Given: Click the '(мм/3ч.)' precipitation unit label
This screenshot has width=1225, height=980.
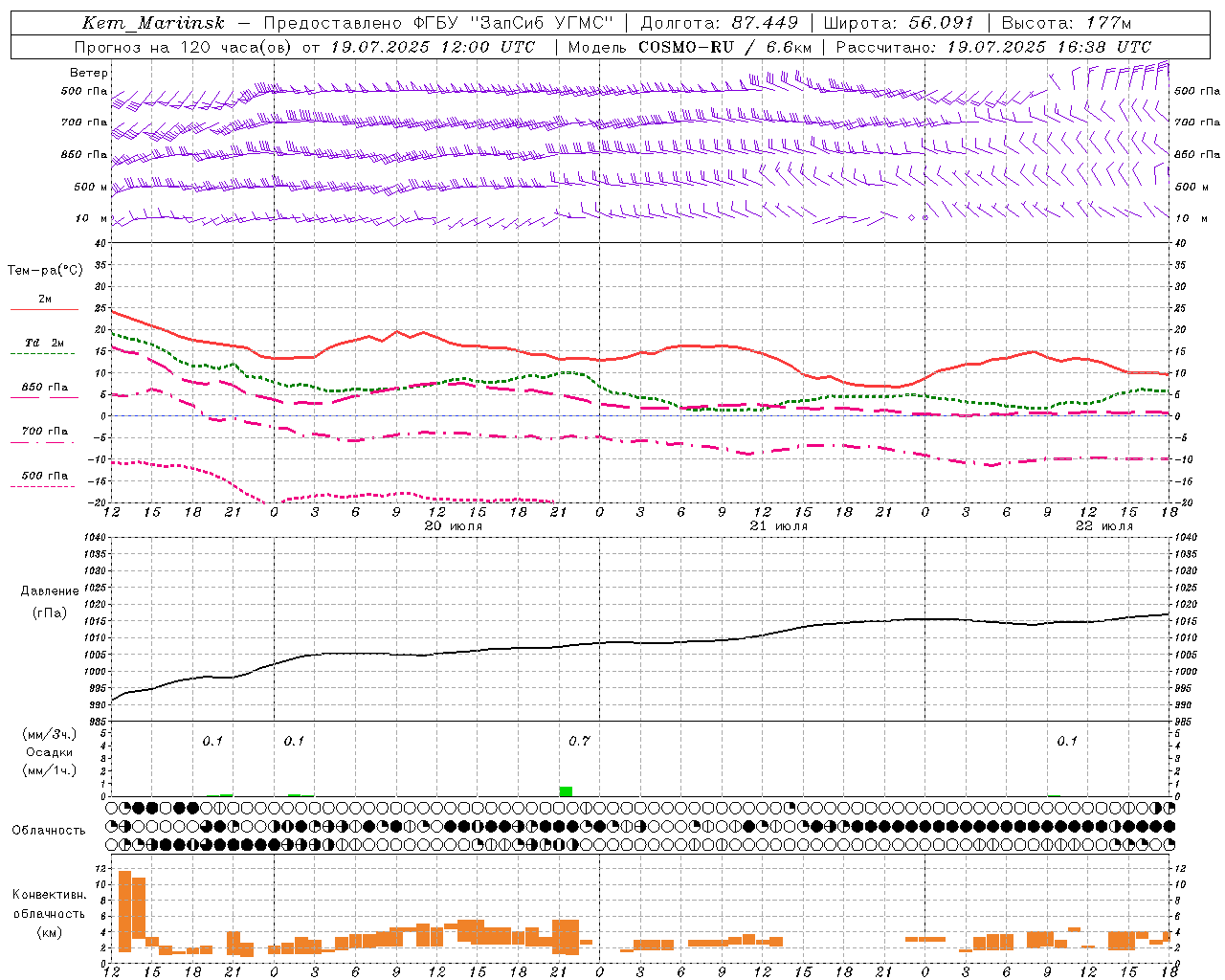Looking at the screenshot, I should coord(49,735).
